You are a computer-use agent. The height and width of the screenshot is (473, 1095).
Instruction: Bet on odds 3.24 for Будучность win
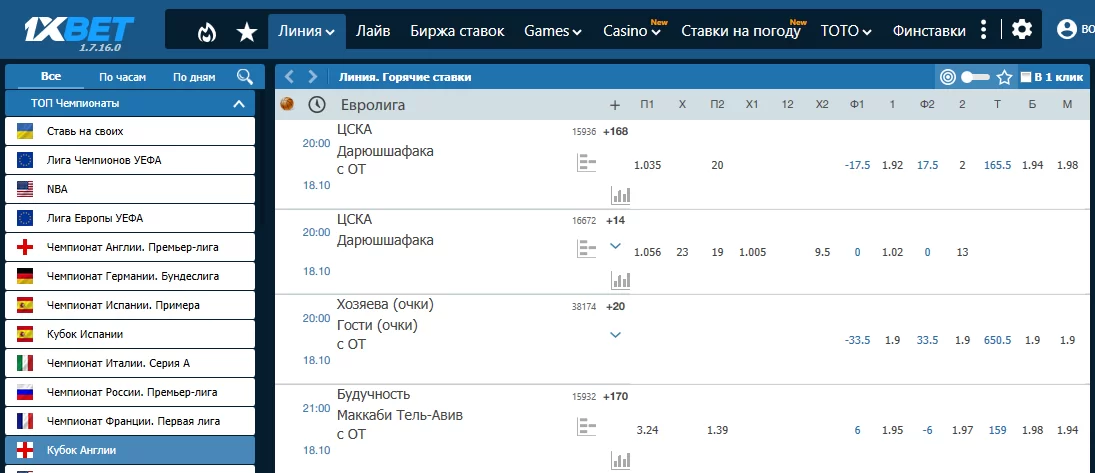(647, 430)
